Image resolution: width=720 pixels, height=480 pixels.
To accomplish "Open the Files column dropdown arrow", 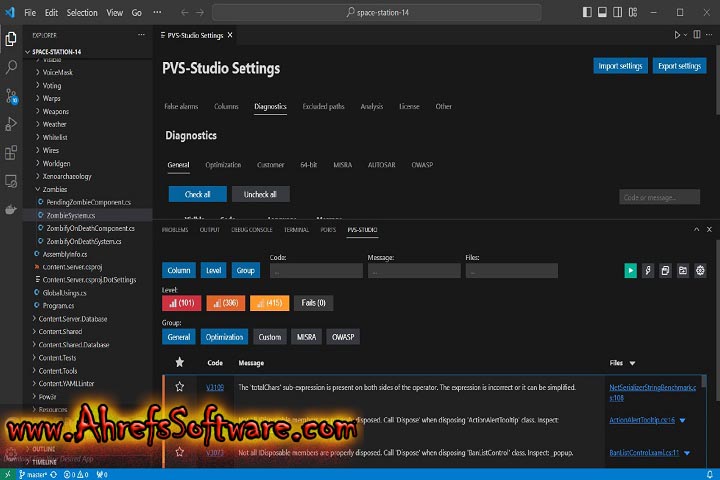I will [x=632, y=363].
